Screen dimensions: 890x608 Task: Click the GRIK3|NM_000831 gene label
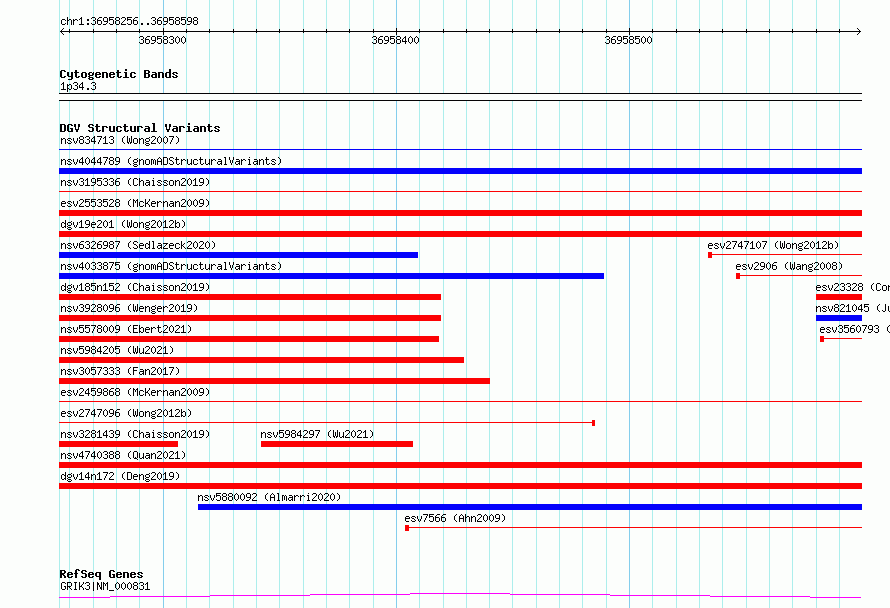(x=105, y=586)
